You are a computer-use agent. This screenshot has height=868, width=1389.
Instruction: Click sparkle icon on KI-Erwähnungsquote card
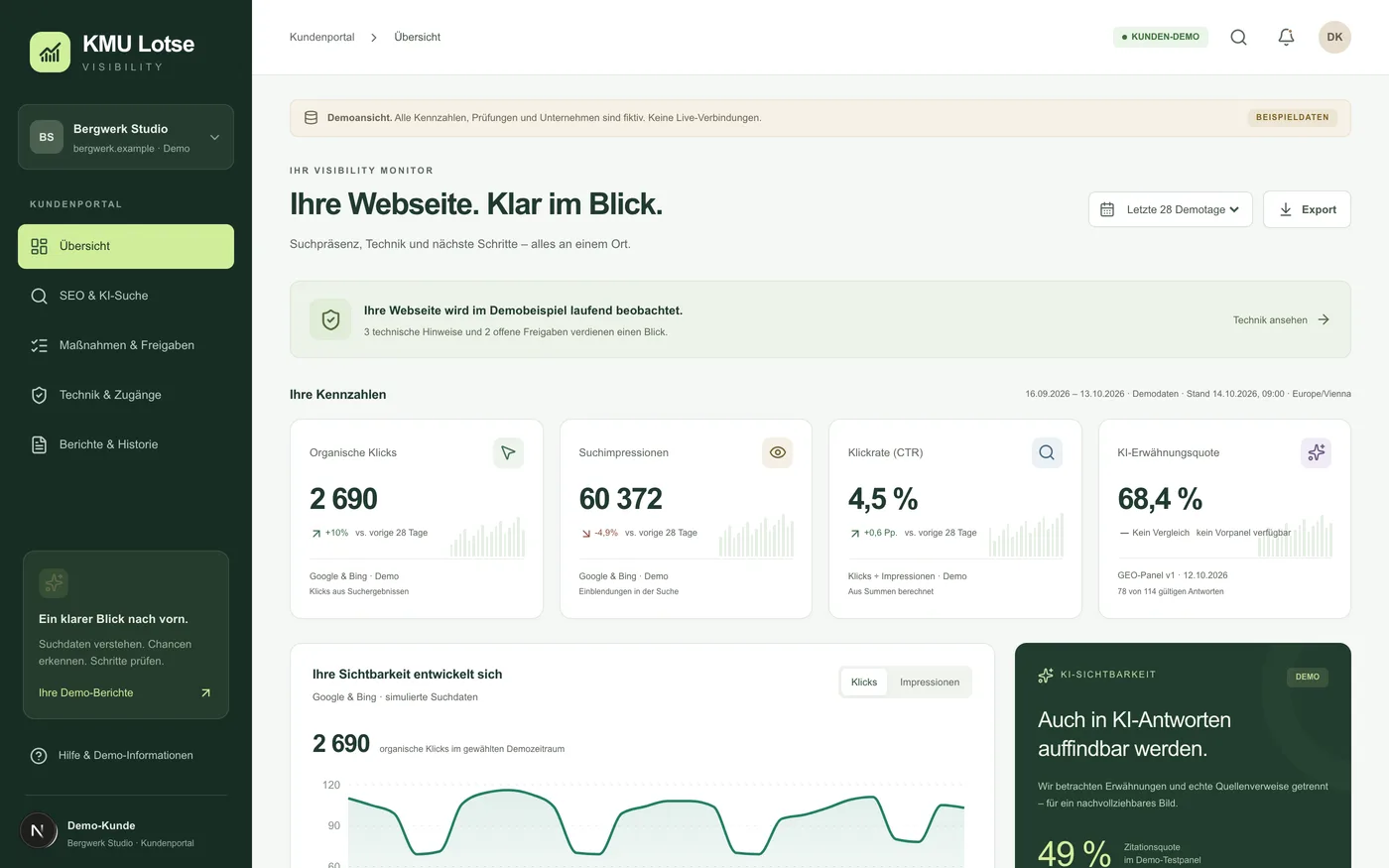[1317, 452]
